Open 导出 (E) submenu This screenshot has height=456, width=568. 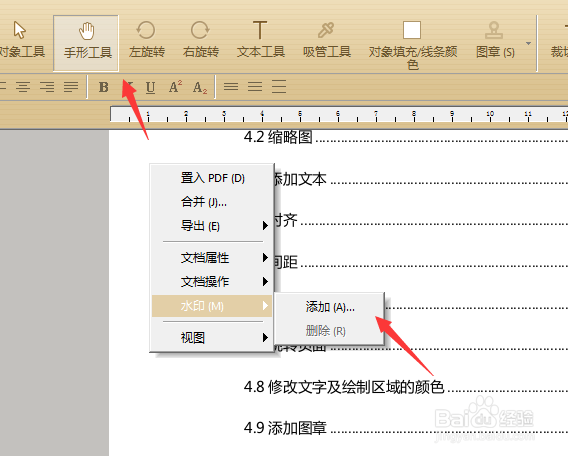coord(212,226)
